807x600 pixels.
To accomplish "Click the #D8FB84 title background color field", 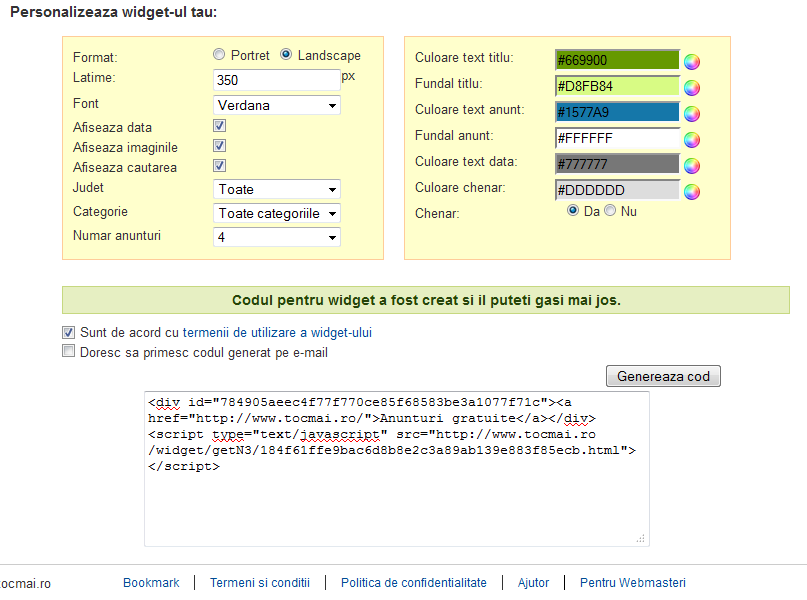I will coord(618,86).
